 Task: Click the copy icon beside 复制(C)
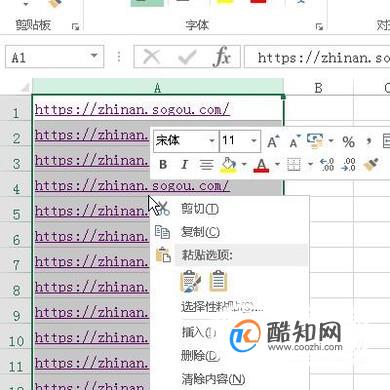pos(162,232)
